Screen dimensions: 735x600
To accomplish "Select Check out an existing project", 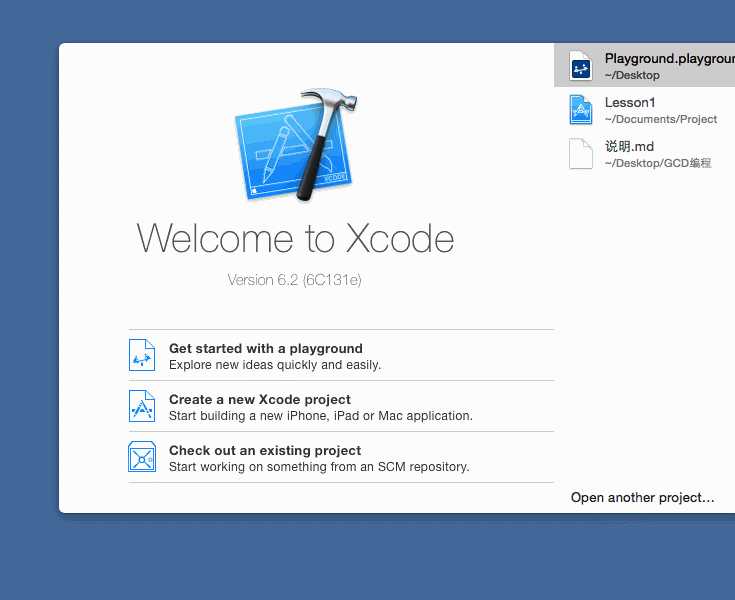I will tap(341, 458).
